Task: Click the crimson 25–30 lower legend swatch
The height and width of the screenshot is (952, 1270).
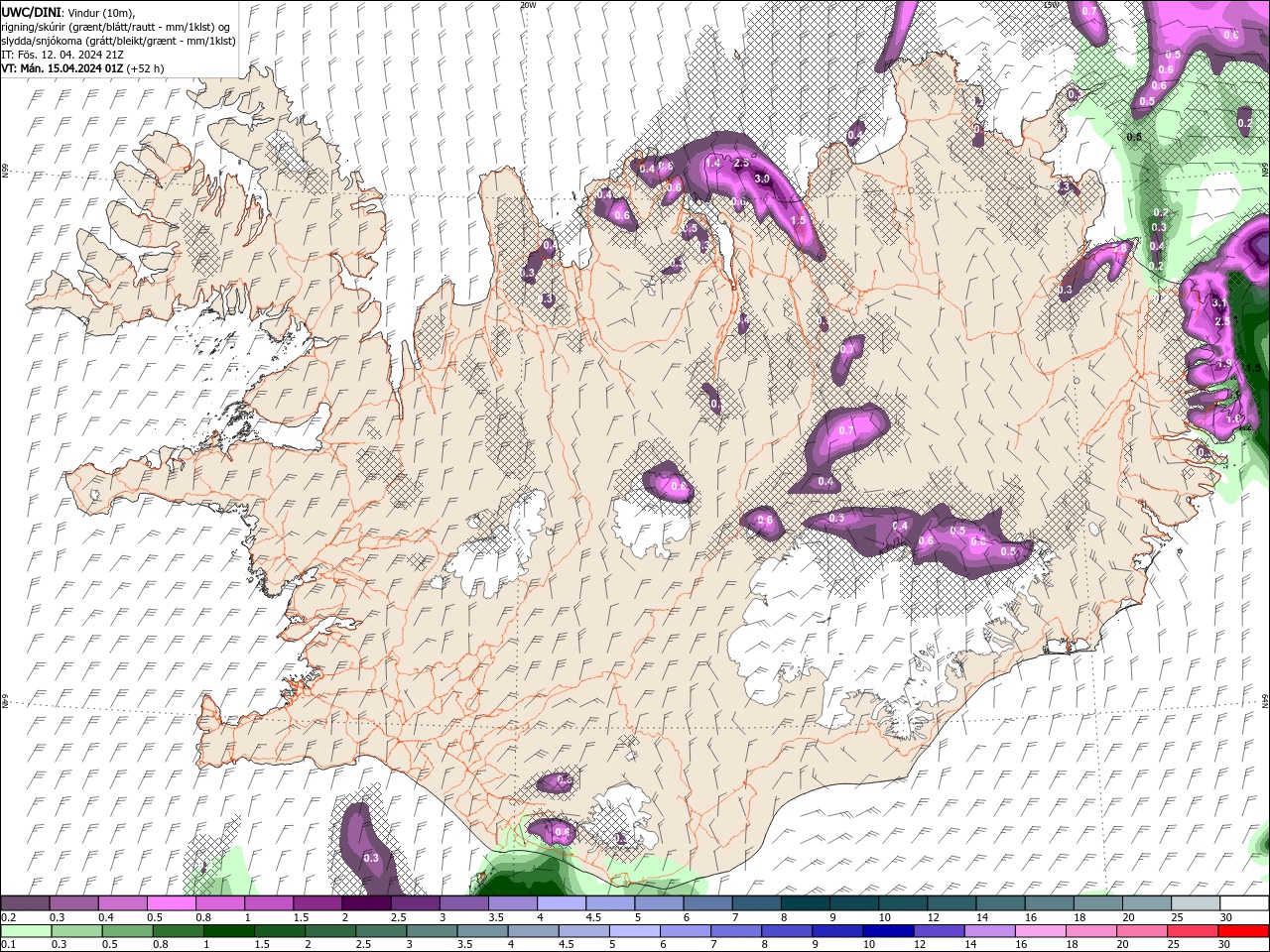Action: [x=1193, y=931]
